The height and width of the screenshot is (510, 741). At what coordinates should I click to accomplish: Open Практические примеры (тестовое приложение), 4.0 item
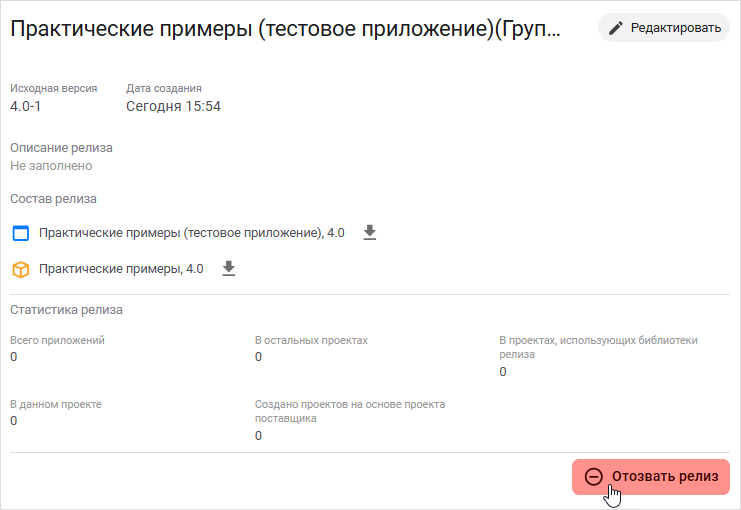click(191, 233)
